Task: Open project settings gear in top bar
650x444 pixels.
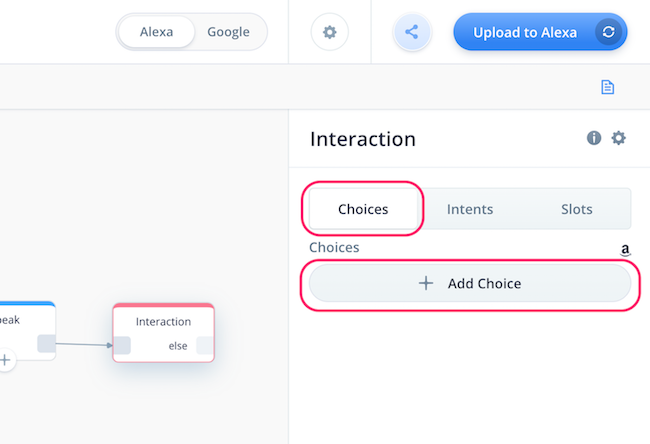Action: pos(330,32)
